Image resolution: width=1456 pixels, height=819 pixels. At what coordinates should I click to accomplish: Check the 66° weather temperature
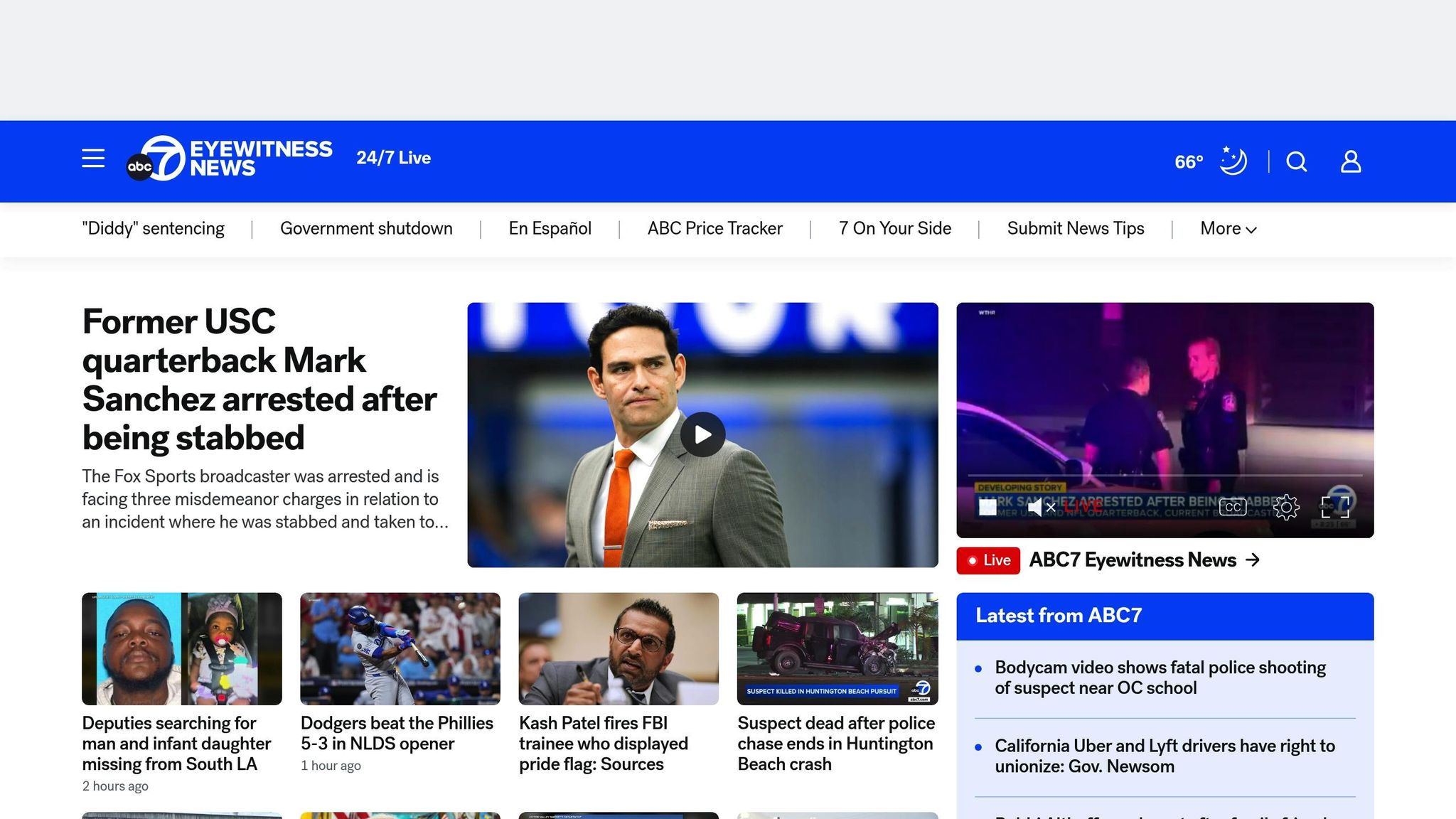pyautogui.click(x=1189, y=162)
